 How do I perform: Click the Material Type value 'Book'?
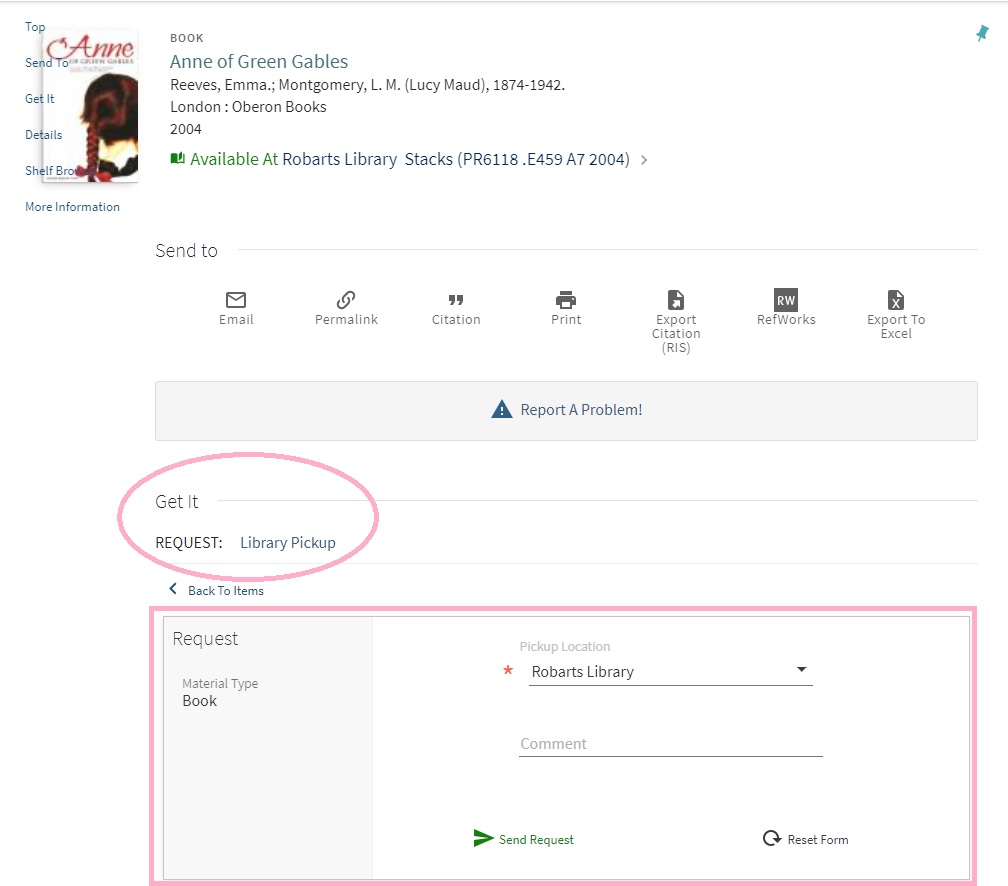coord(199,701)
